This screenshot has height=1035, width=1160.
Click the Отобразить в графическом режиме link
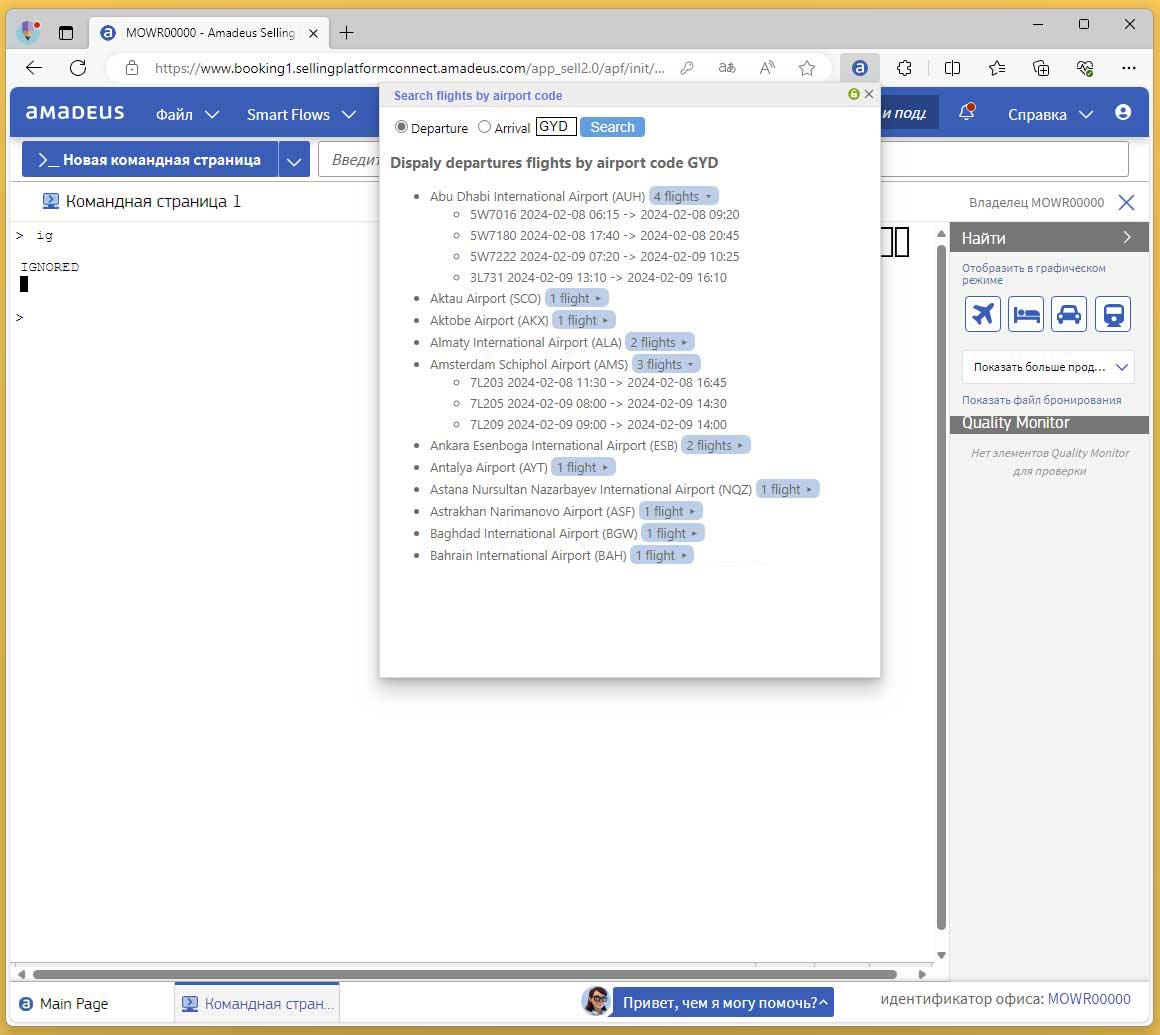point(1033,274)
